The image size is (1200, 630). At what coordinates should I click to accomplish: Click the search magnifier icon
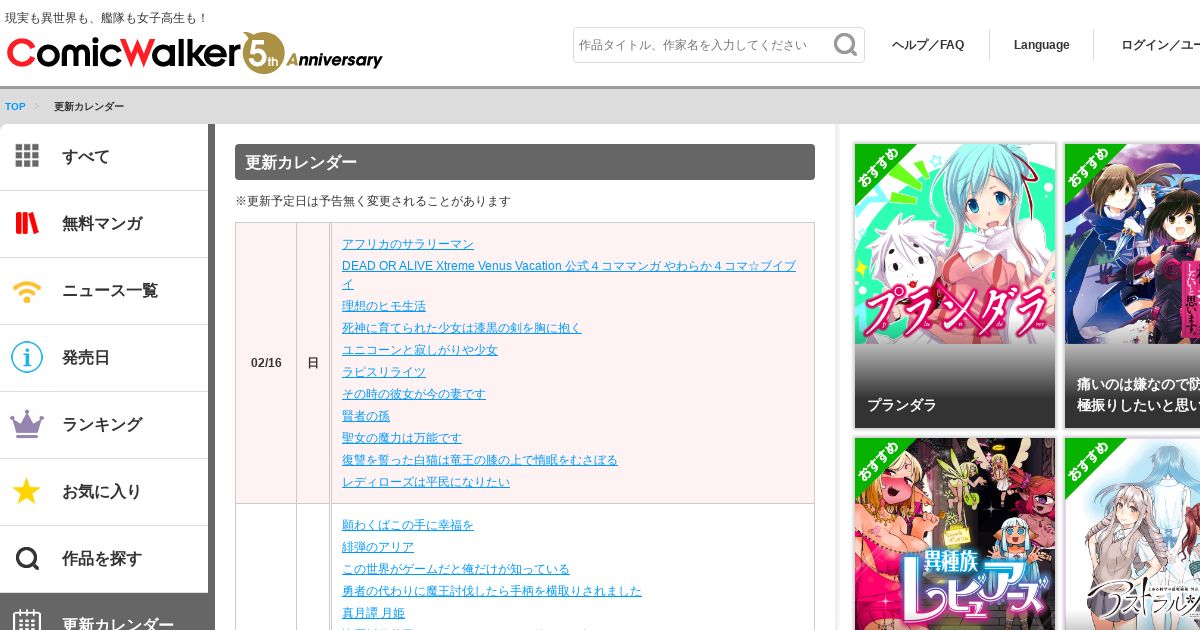846,45
